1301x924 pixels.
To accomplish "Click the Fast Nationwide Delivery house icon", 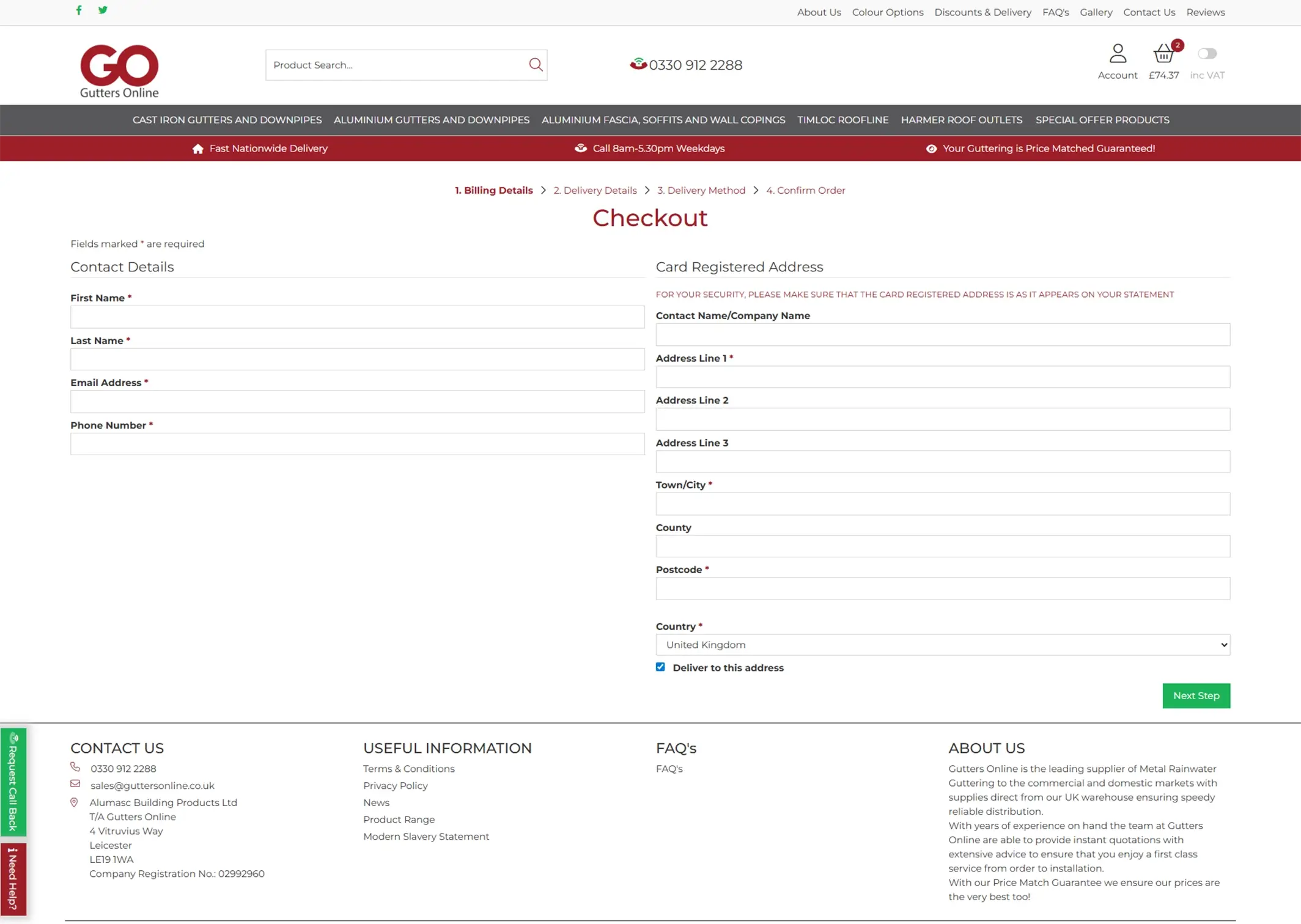I will (x=197, y=149).
